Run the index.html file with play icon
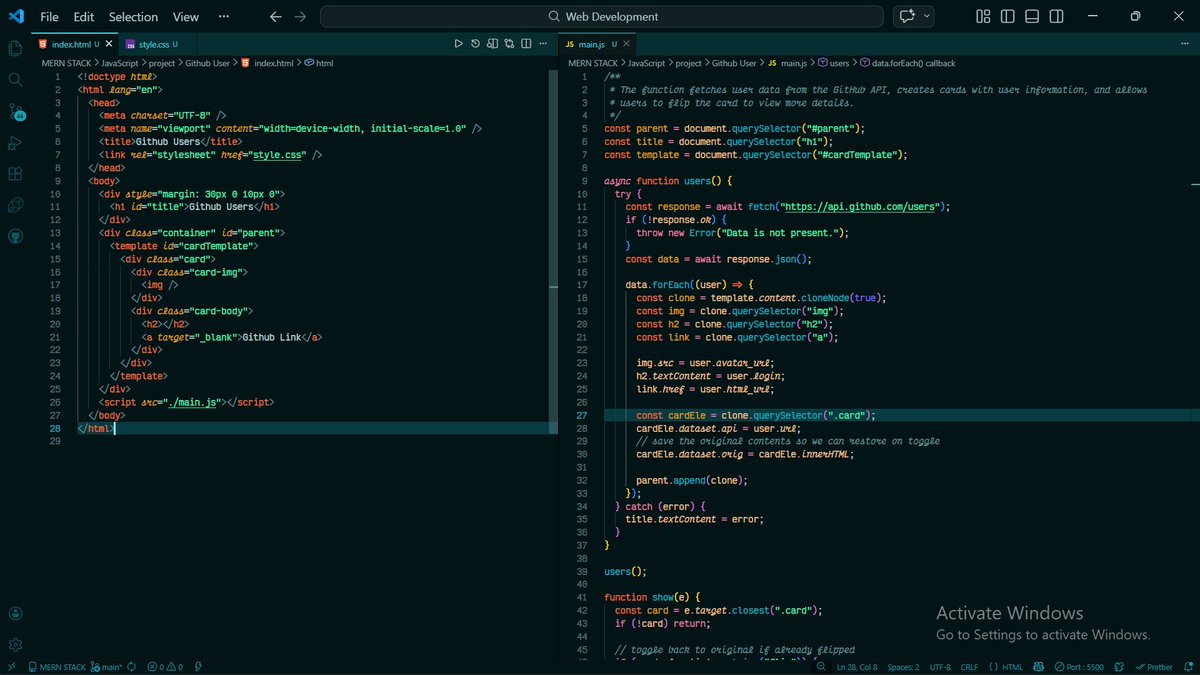 pos(458,44)
